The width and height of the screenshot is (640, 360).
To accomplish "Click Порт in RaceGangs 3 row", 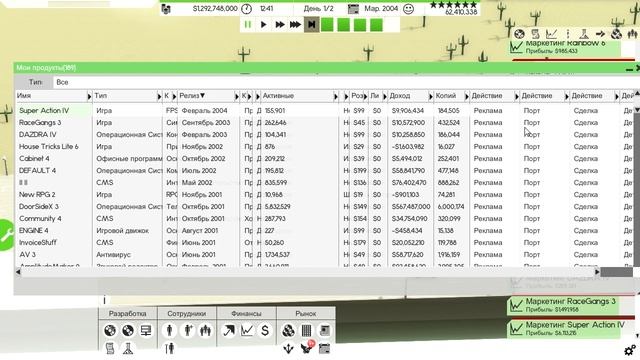I will coord(532,122).
